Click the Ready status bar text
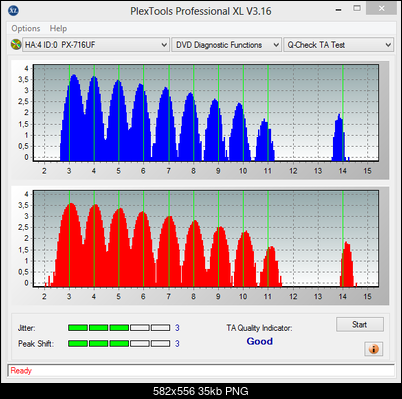 click(21, 370)
